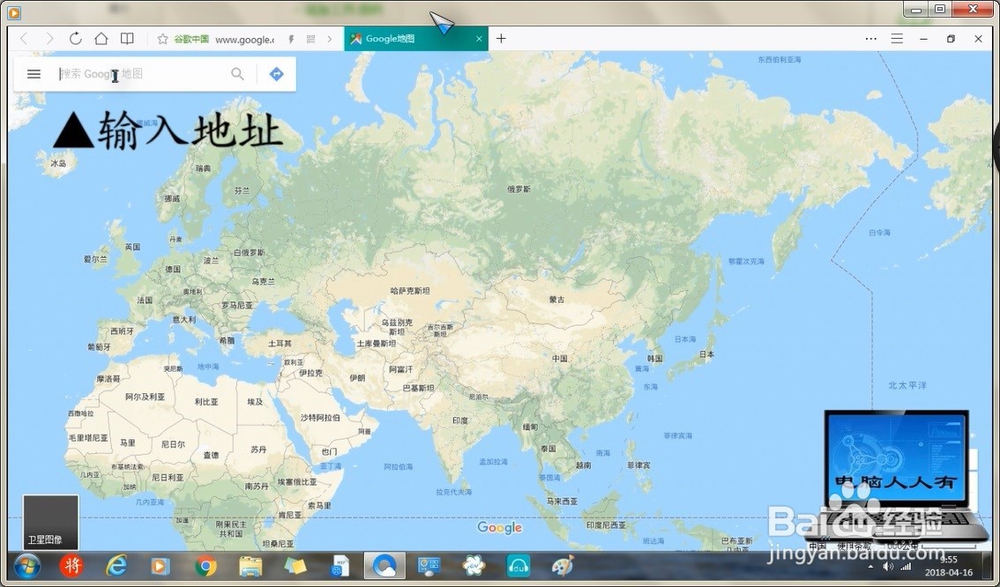This screenshot has height=587, width=1000.
Task: Click the 印度尼西亚 label on the map
Action: coord(606,525)
